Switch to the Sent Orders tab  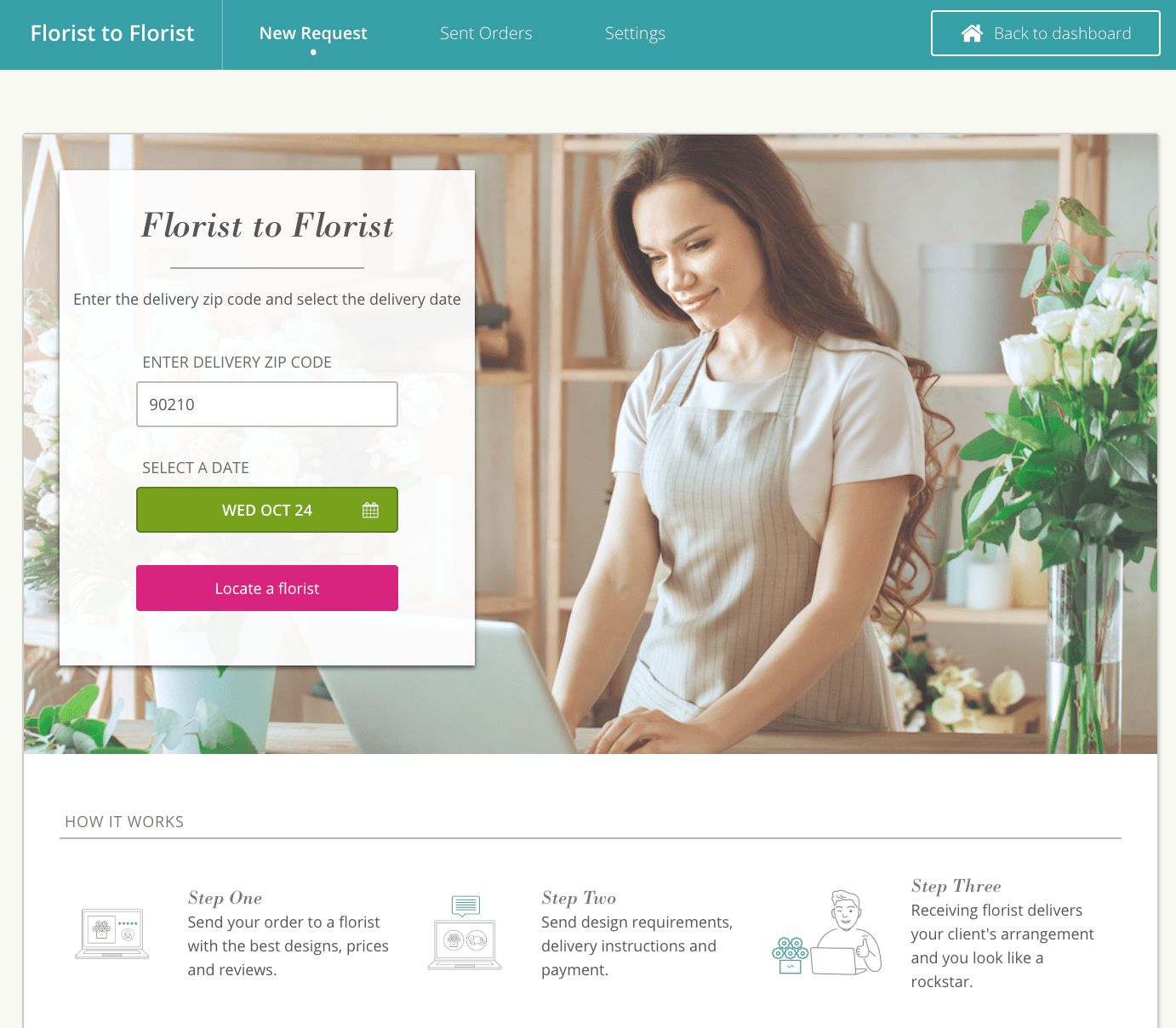point(486,33)
